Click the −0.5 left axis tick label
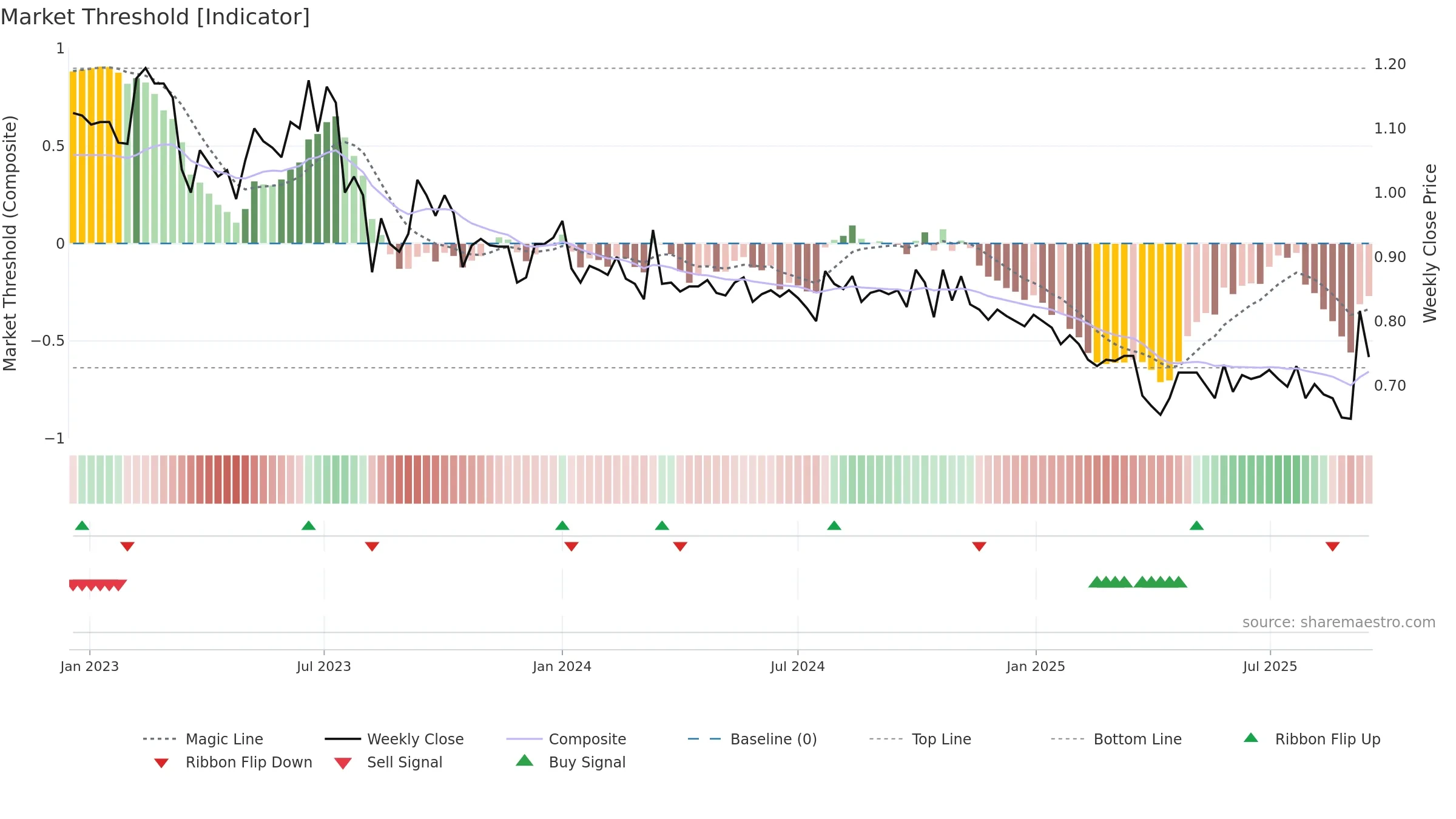The height and width of the screenshot is (819, 1456). pyautogui.click(x=48, y=341)
